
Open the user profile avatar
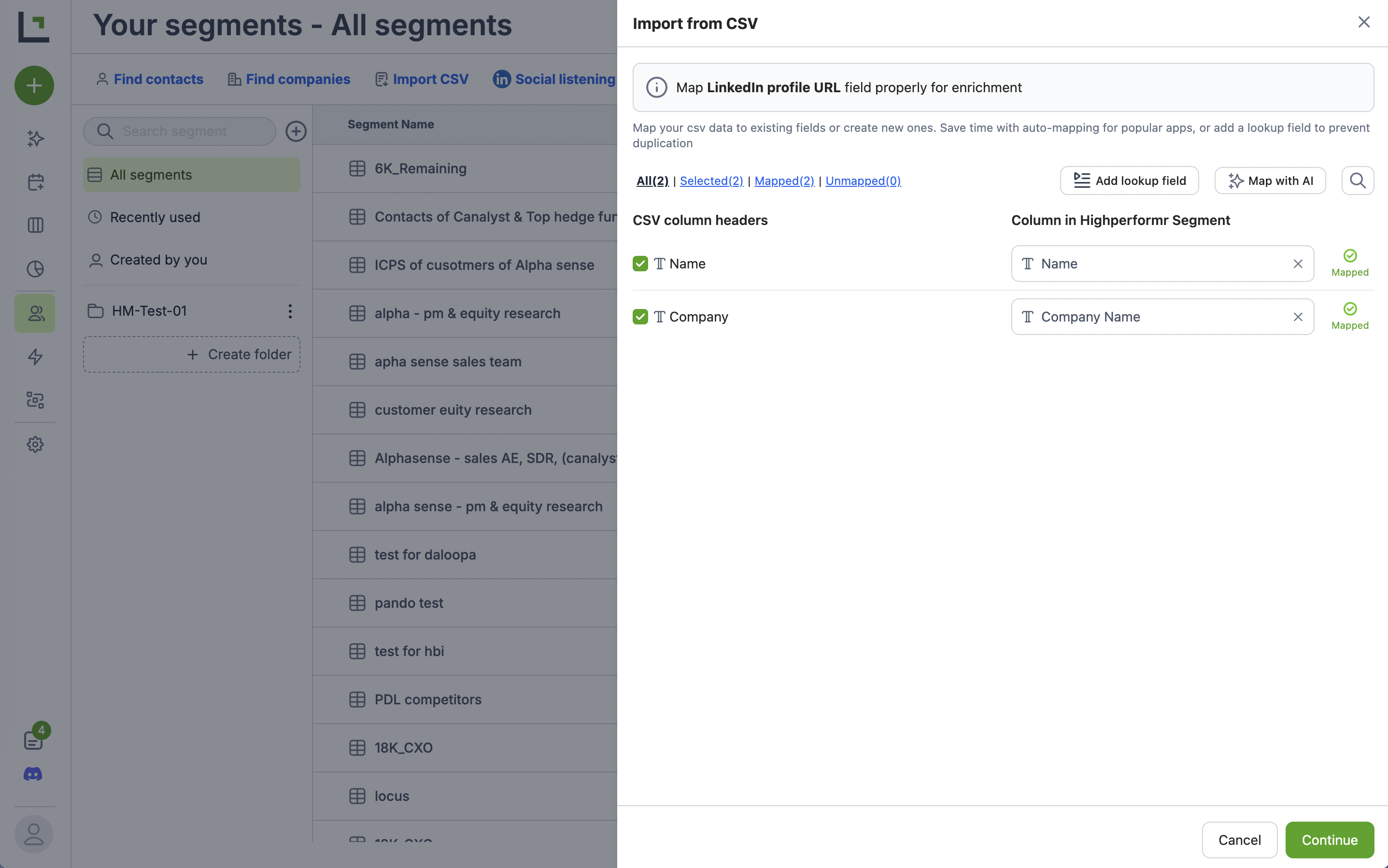[34, 834]
